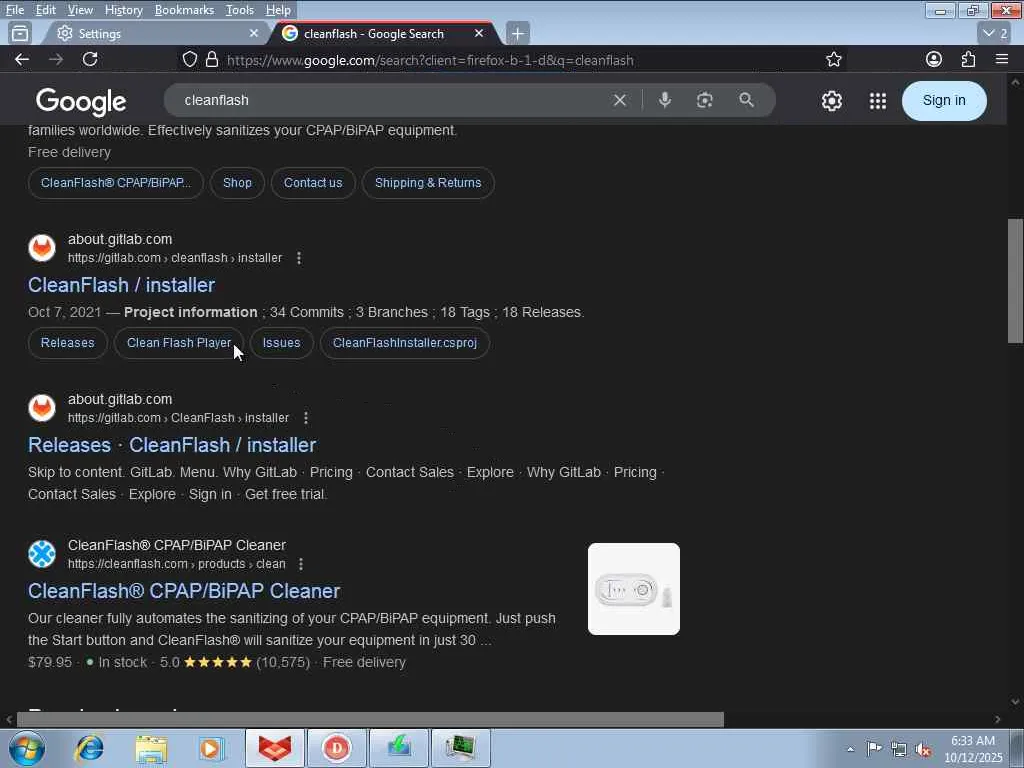Switch to the Settings tab
Image resolution: width=1024 pixels, height=768 pixels.
[x=157, y=33]
